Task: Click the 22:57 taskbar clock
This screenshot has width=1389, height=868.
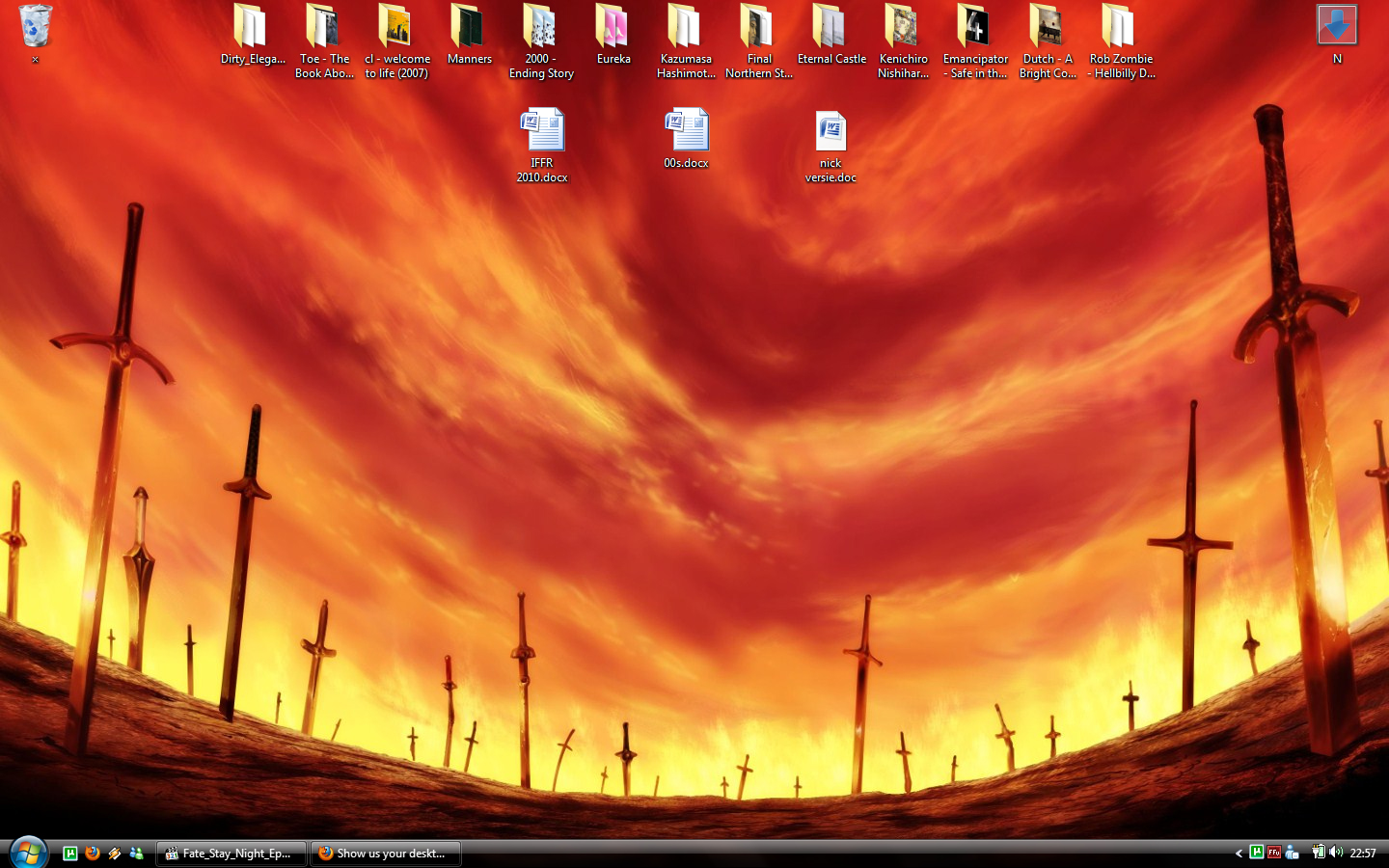Action: point(1363,854)
